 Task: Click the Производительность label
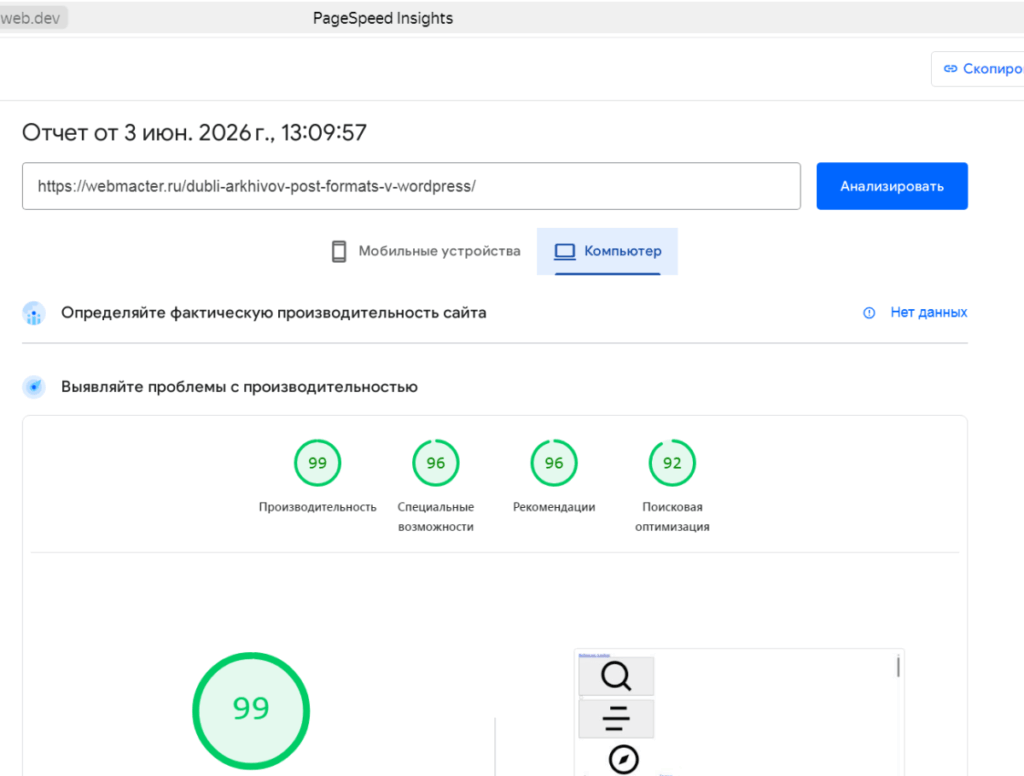point(317,507)
